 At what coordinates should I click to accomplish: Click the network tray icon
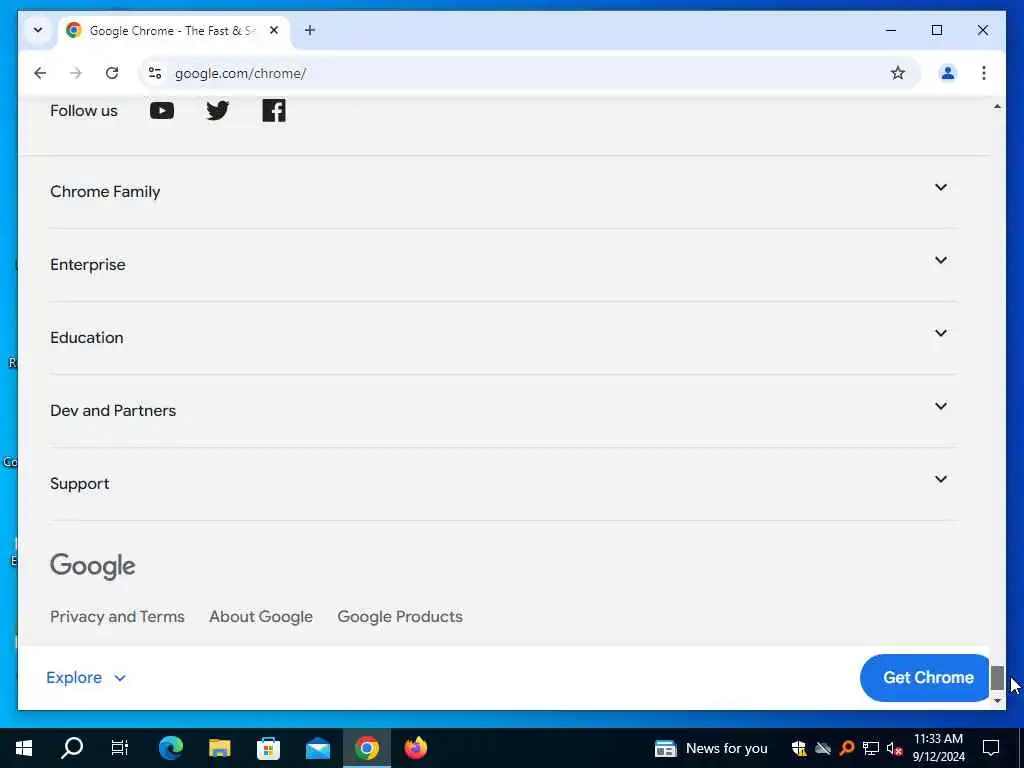click(871, 748)
